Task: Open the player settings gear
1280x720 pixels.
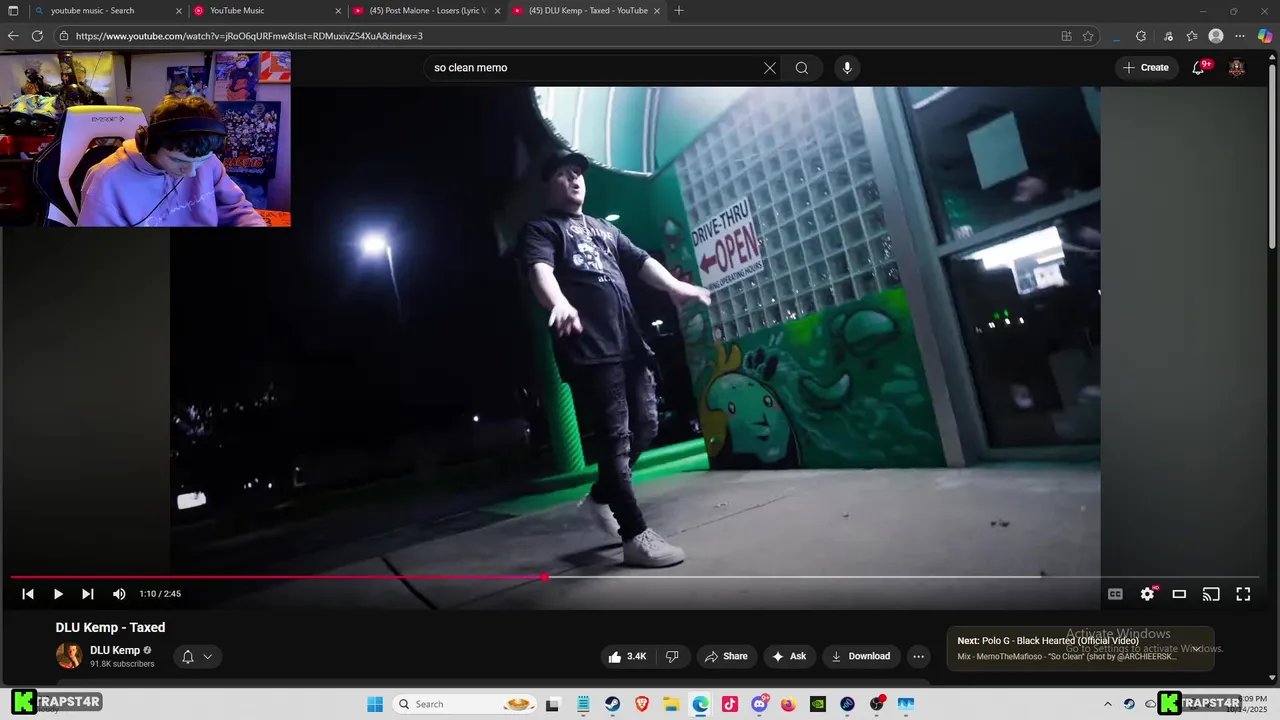Action: [1147, 594]
